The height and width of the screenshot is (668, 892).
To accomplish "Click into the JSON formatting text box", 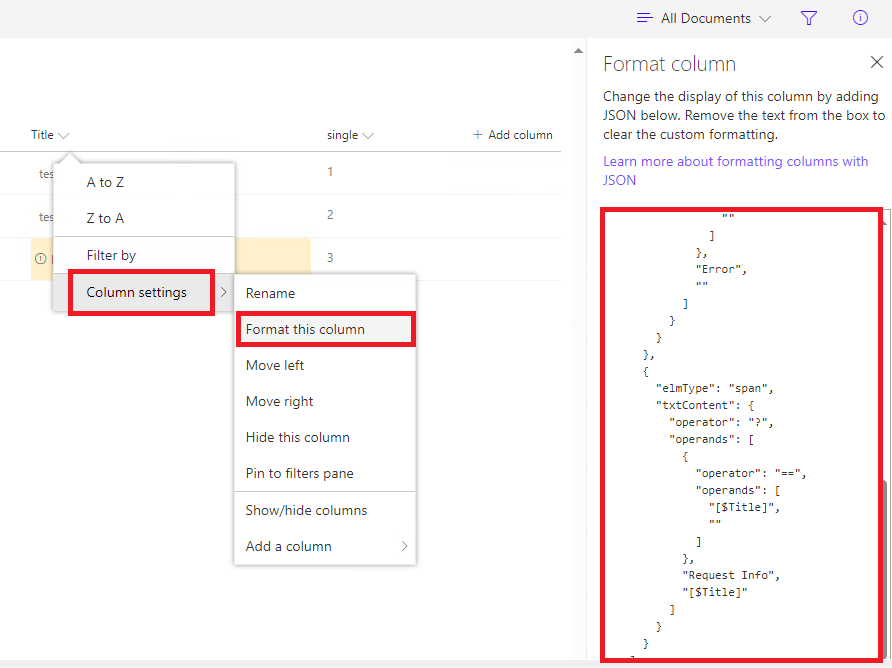I will pyautogui.click(x=741, y=435).
